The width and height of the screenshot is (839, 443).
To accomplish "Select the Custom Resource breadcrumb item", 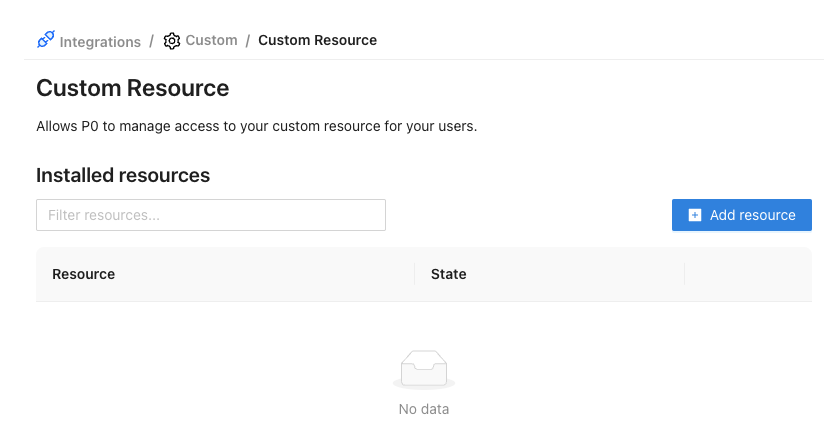I will coord(317,41).
